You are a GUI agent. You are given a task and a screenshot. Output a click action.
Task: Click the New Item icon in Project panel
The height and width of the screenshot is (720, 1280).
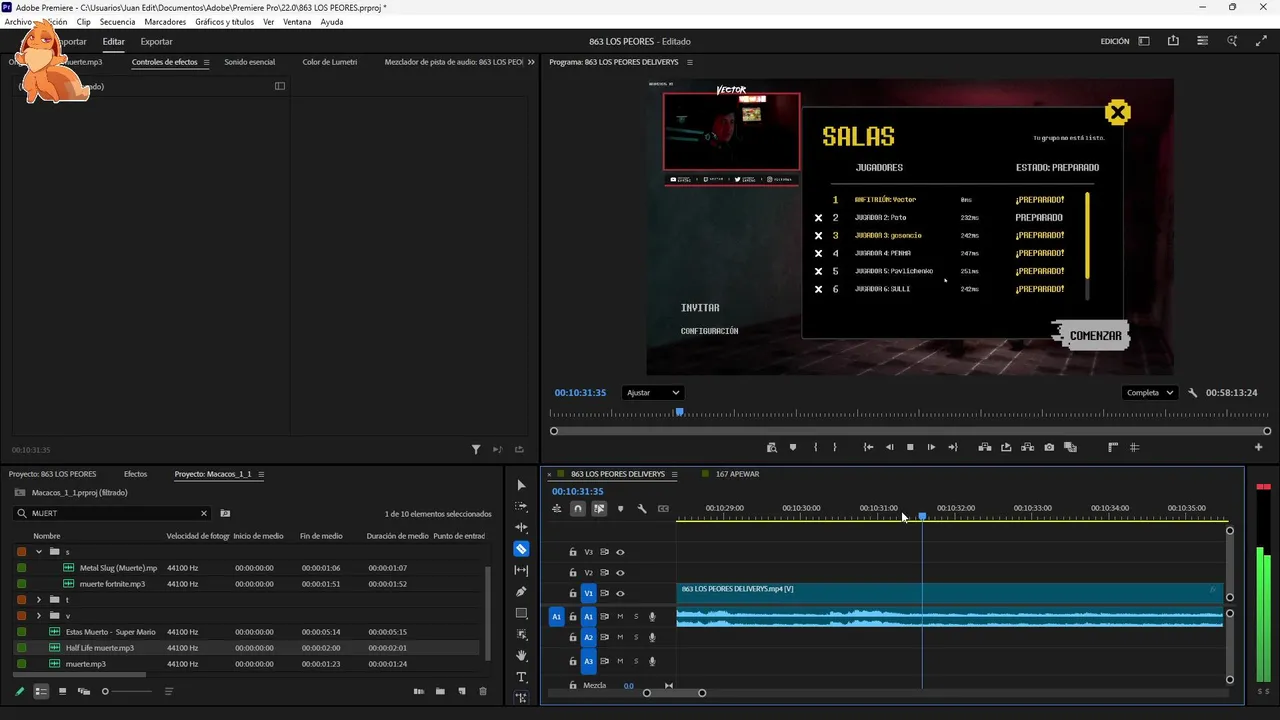462,691
